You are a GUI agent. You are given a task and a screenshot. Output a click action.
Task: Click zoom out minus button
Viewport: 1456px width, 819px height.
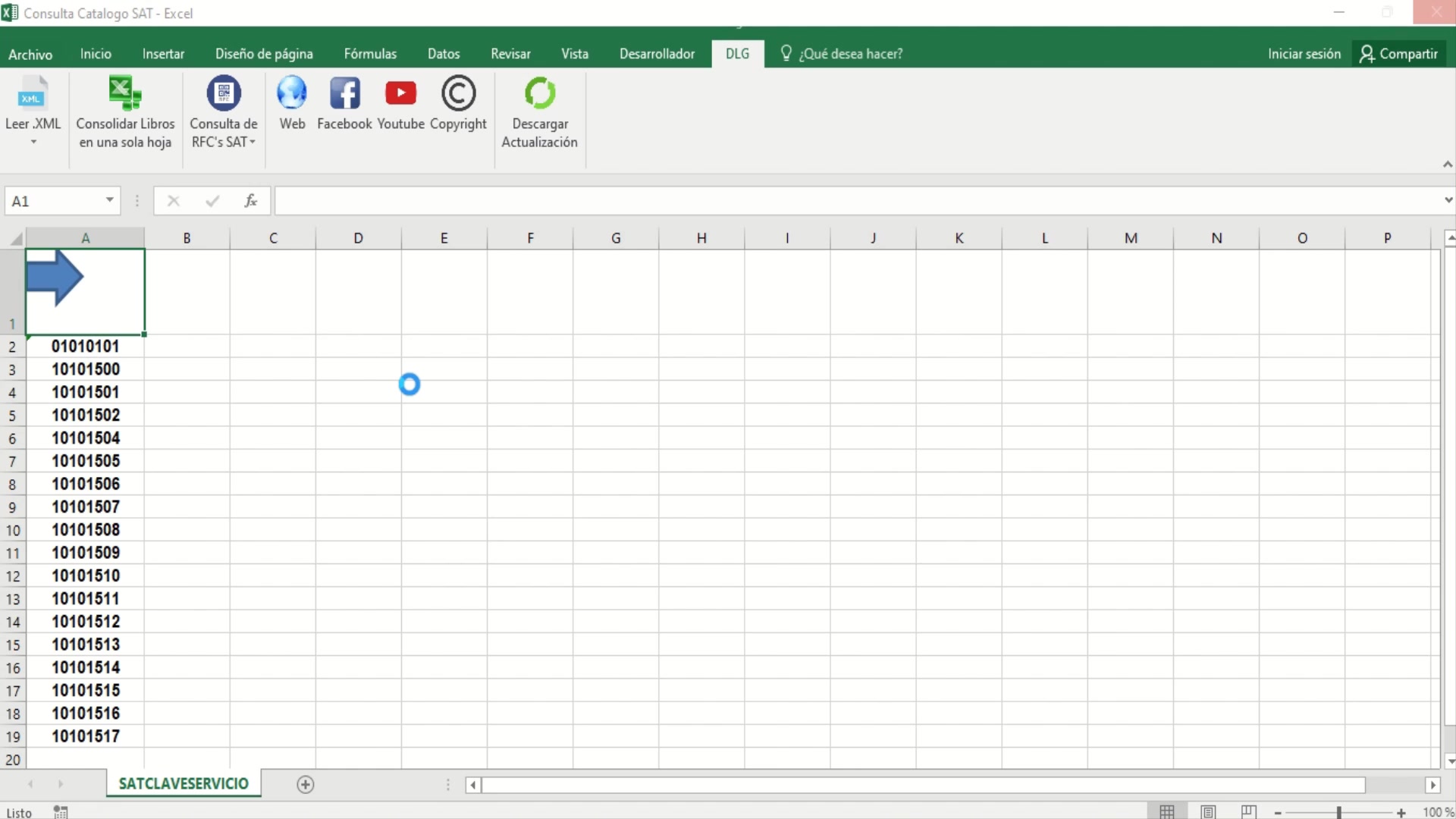tap(1278, 812)
